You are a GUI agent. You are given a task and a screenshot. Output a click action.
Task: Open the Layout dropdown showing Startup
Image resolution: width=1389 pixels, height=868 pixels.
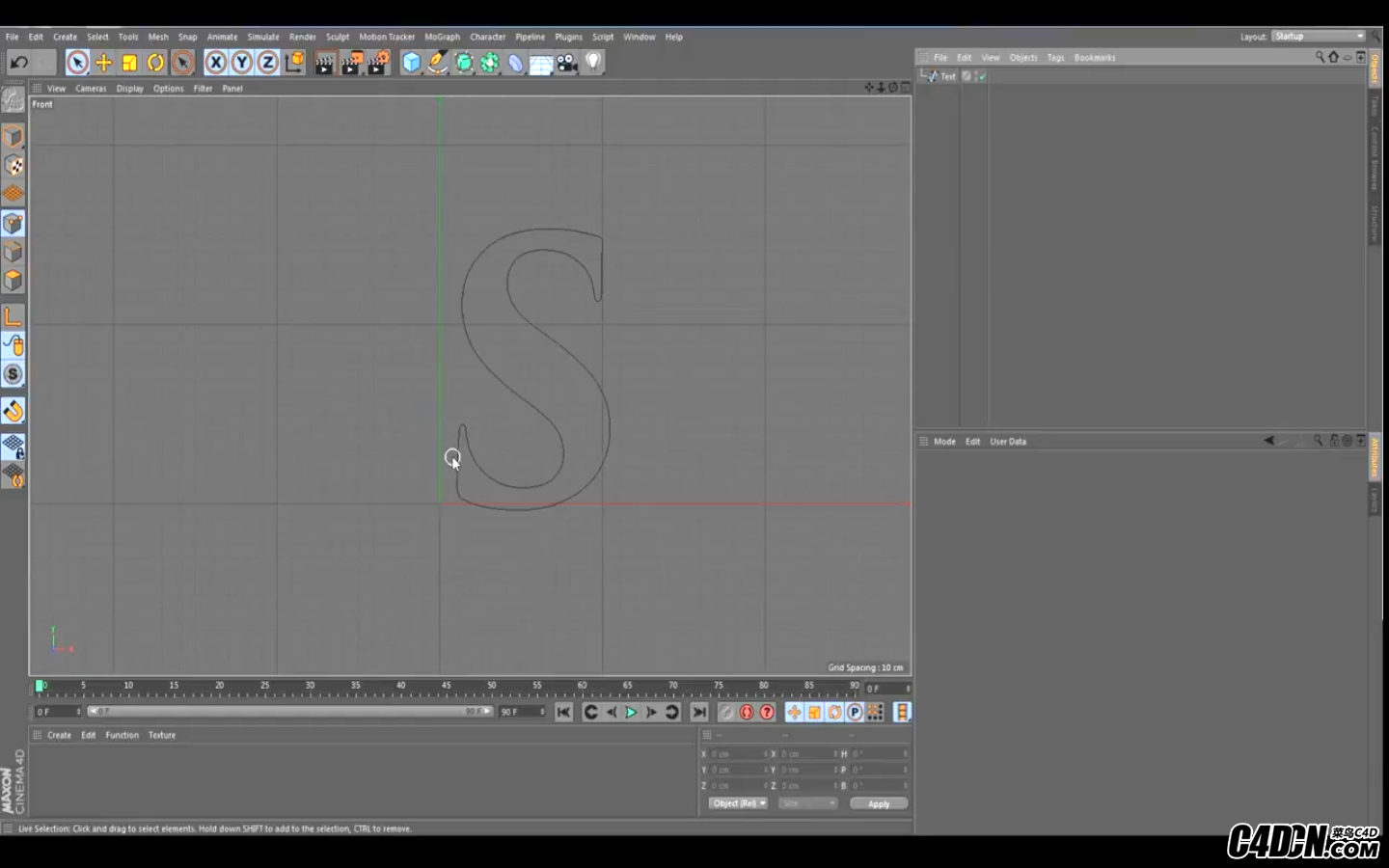coord(1319,37)
